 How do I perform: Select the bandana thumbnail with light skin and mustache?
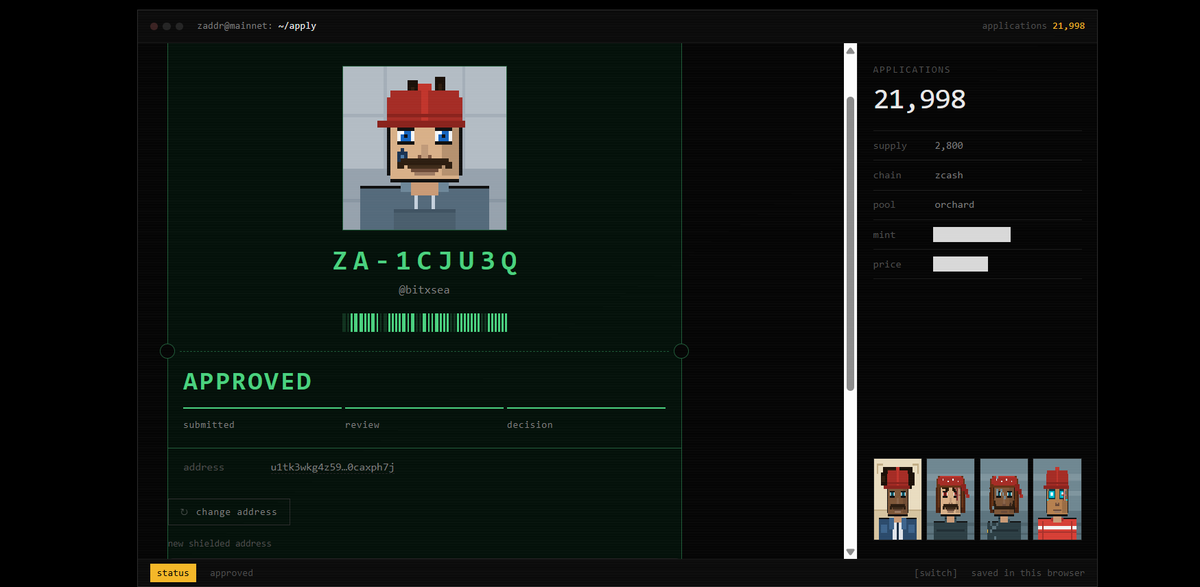pyautogui.click(x=951, y=499)
